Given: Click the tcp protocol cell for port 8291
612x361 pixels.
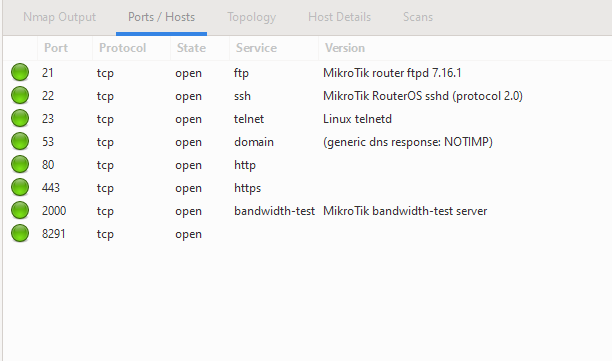Looking at the screenshot, I should pyautogui.click(x=105, y=234).
